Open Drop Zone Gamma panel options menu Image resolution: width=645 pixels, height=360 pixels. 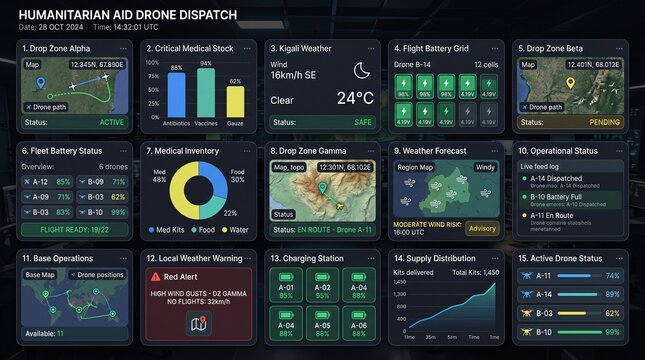coord(371,151)
